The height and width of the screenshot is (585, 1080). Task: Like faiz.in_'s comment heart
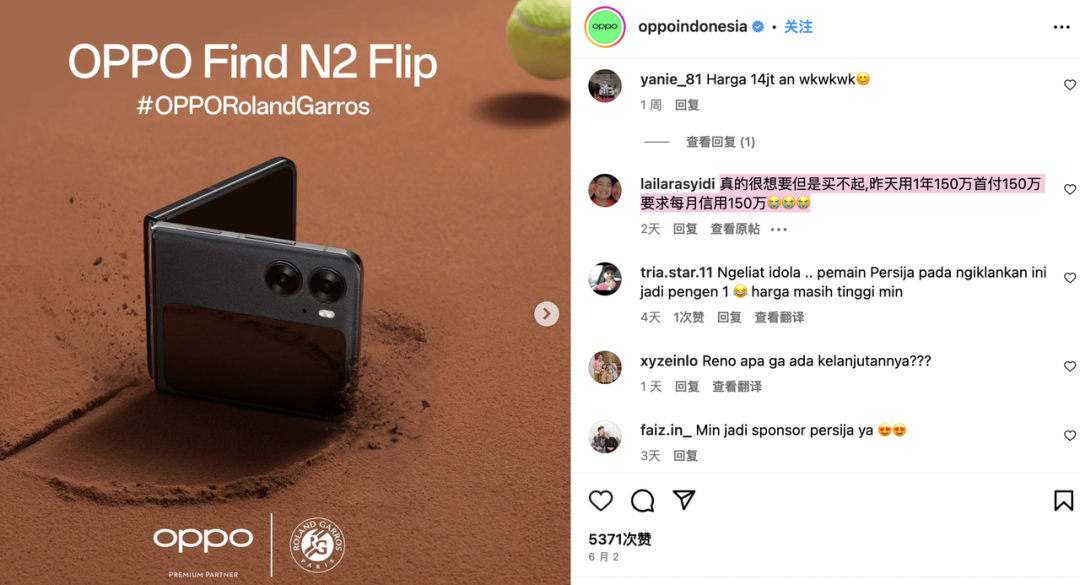(x=1070, y=435)
